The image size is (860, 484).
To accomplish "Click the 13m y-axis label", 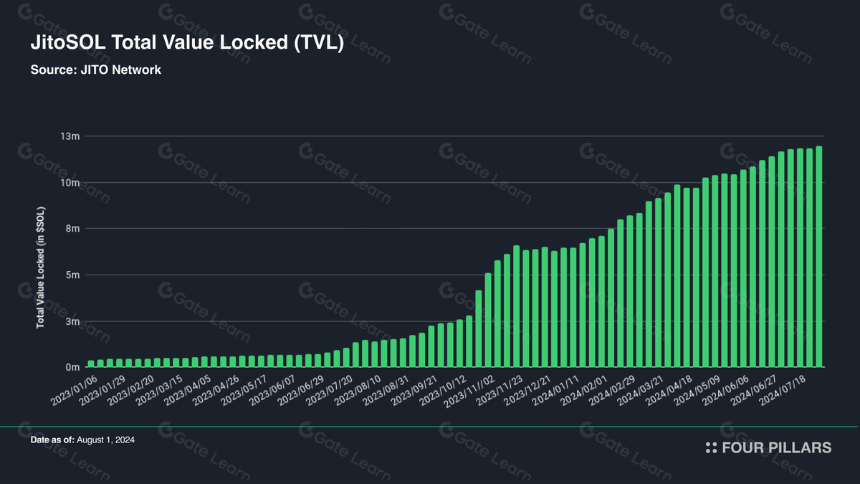I will pos(70,136).
